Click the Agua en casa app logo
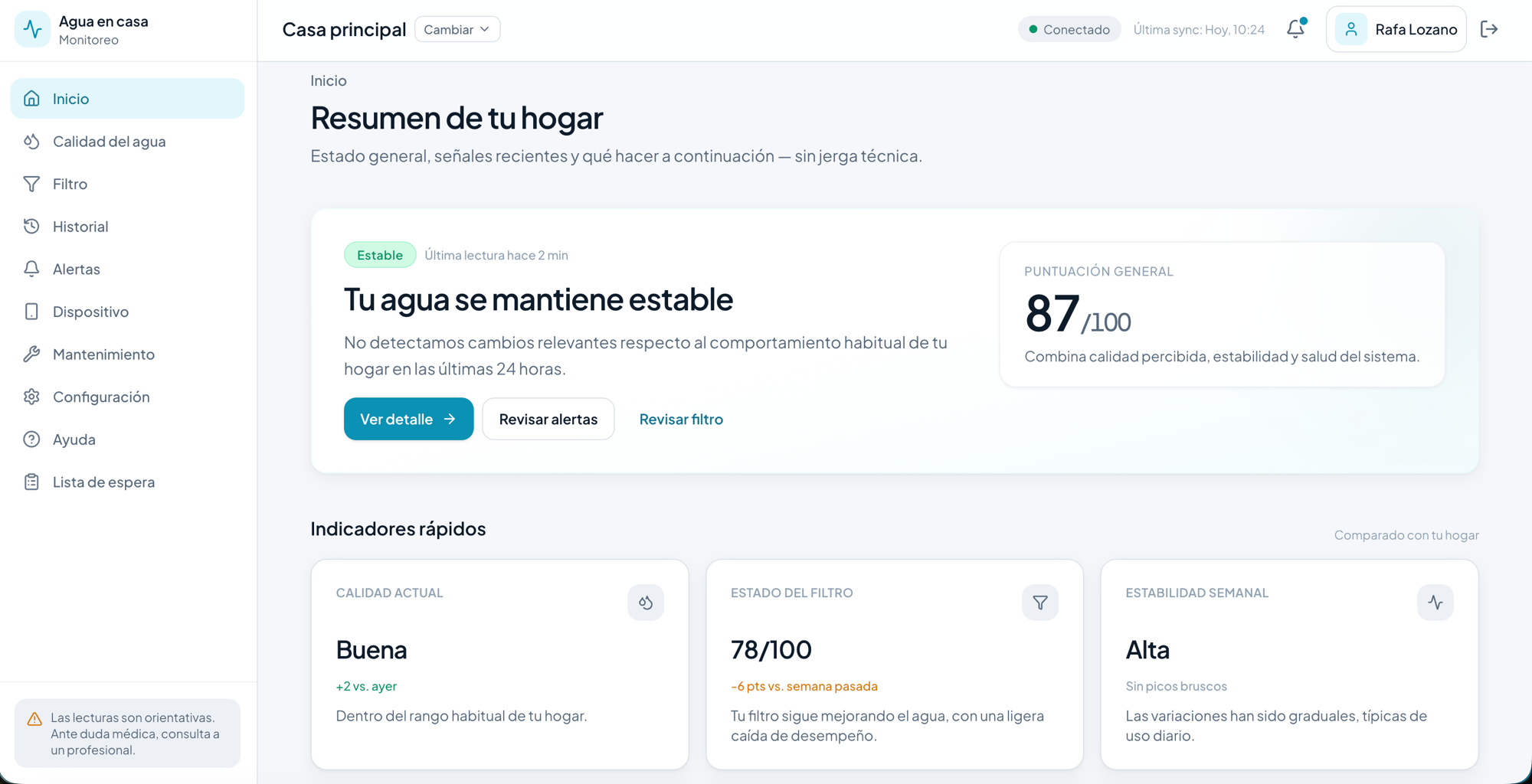 pos(32,28)
